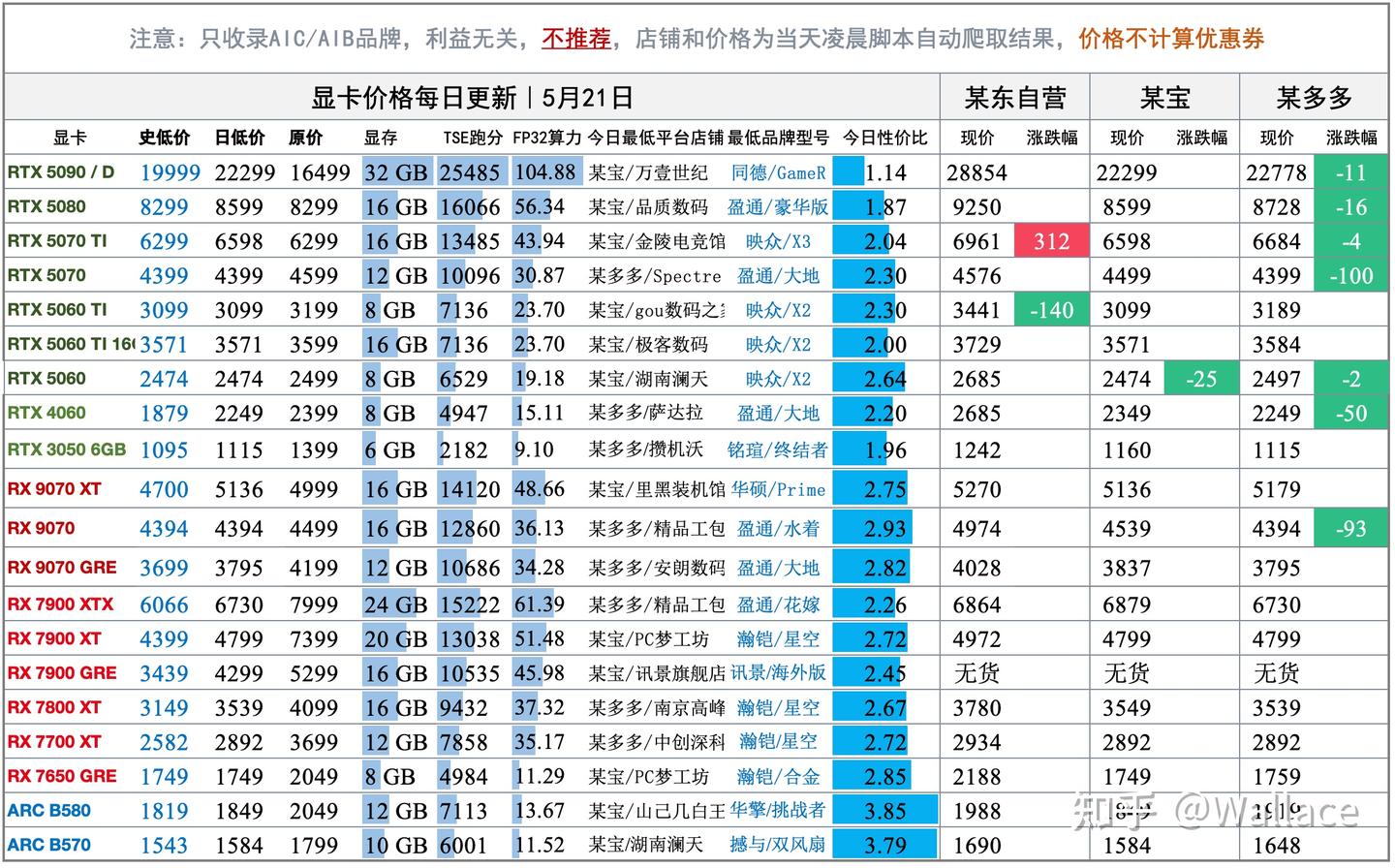Click the 今日最低平台店铺 column header

655,138
